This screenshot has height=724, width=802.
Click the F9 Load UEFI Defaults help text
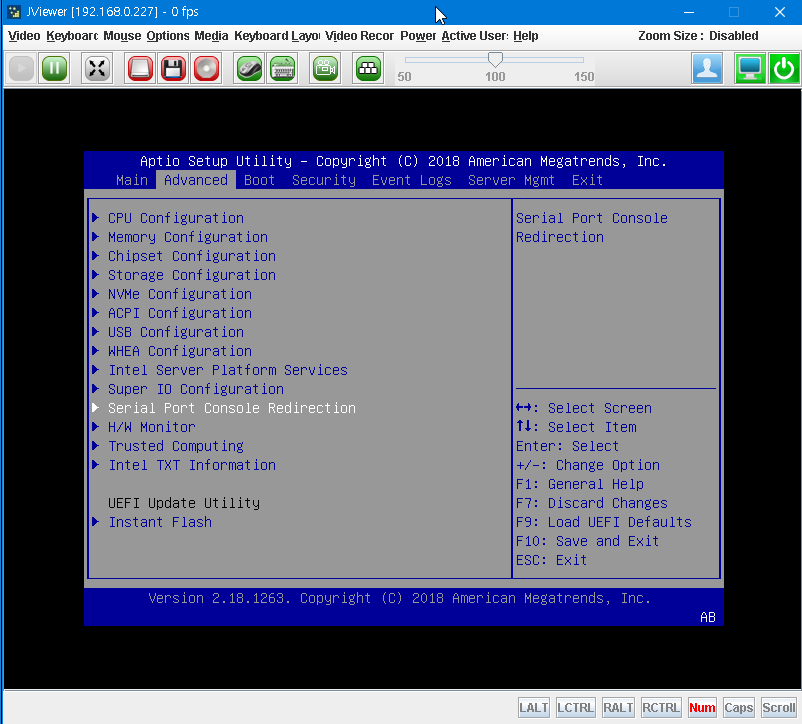pyautogui.click(x=604, y=522)
